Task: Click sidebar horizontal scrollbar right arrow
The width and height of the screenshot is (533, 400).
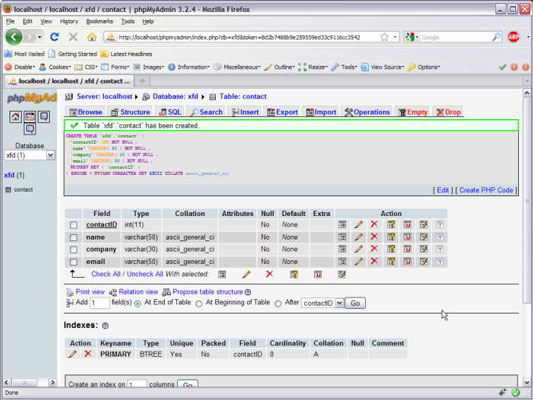Action: point(52,382)
